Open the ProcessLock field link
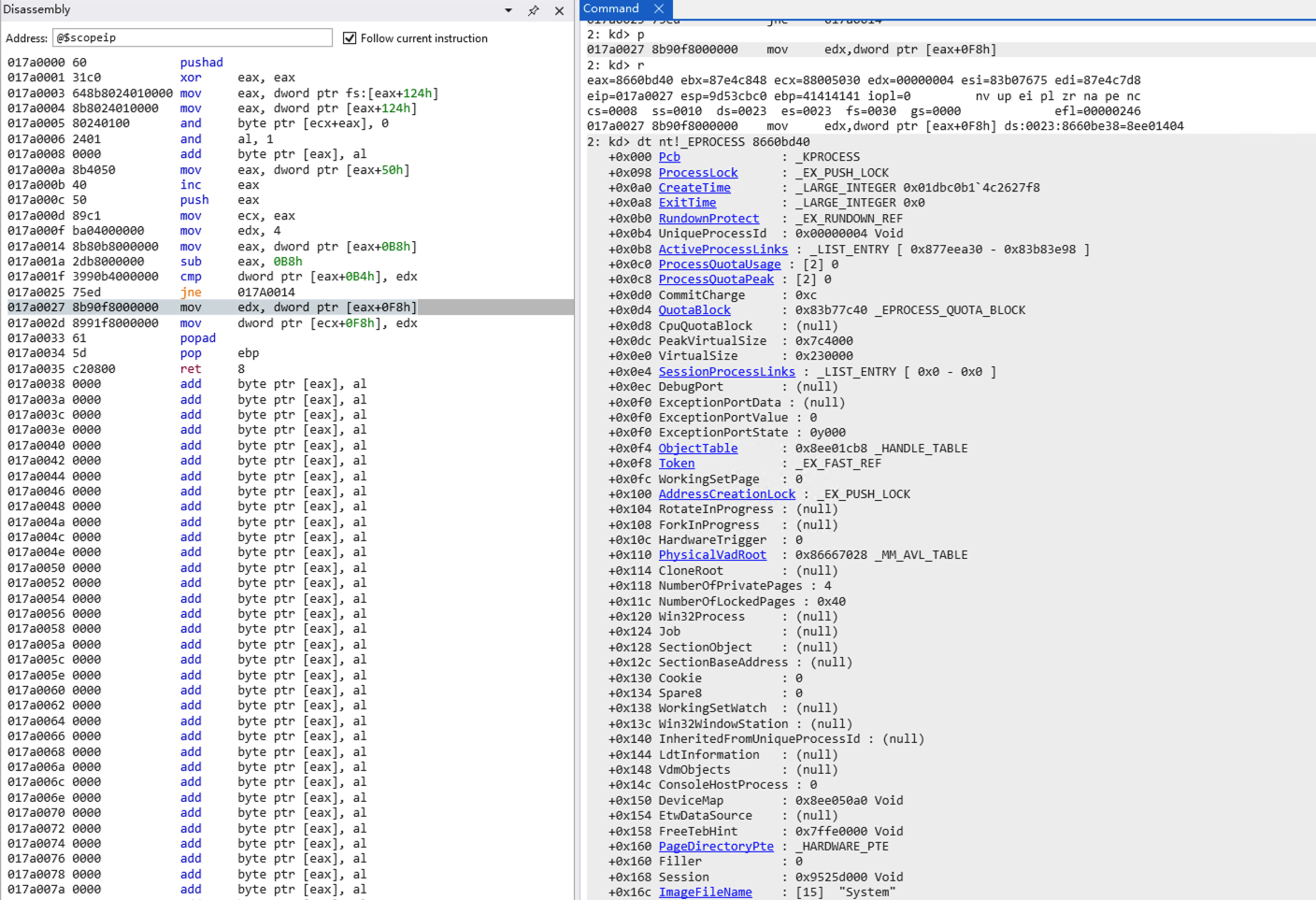The height and width of the screenshot is (900, 1316). [x=697, y=173]
